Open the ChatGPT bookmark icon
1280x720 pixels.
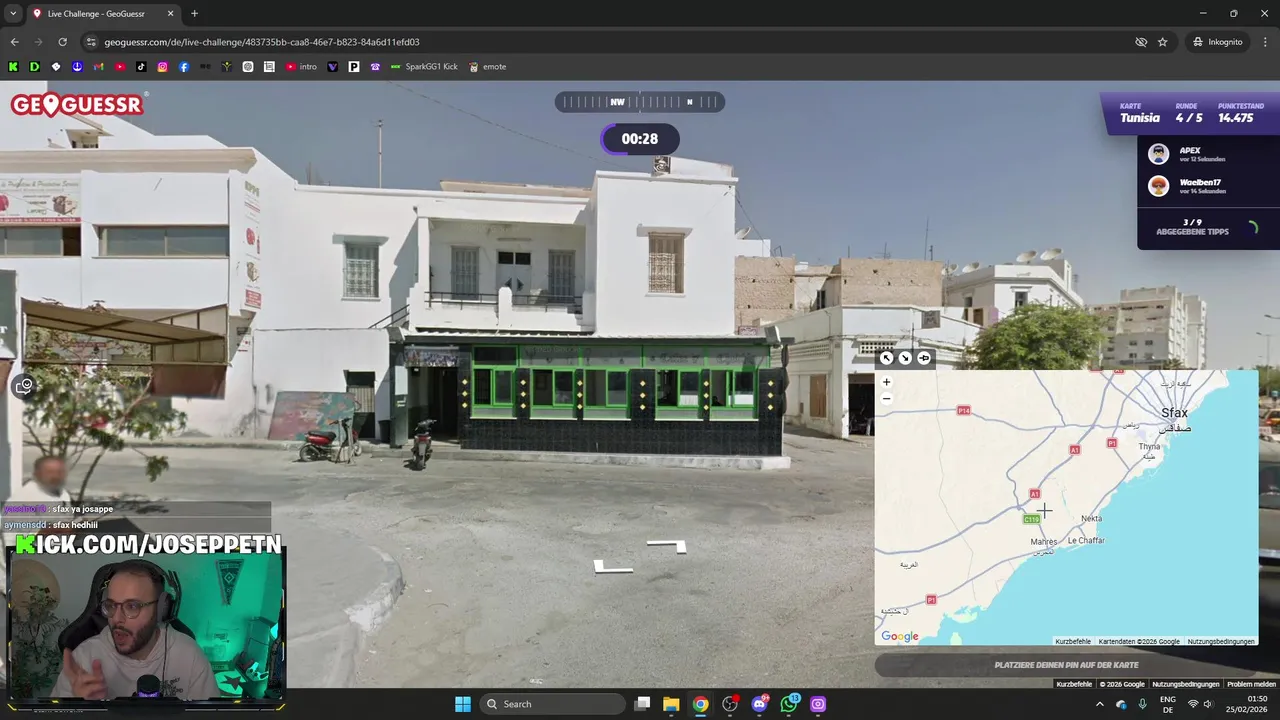tap(248, 67)
